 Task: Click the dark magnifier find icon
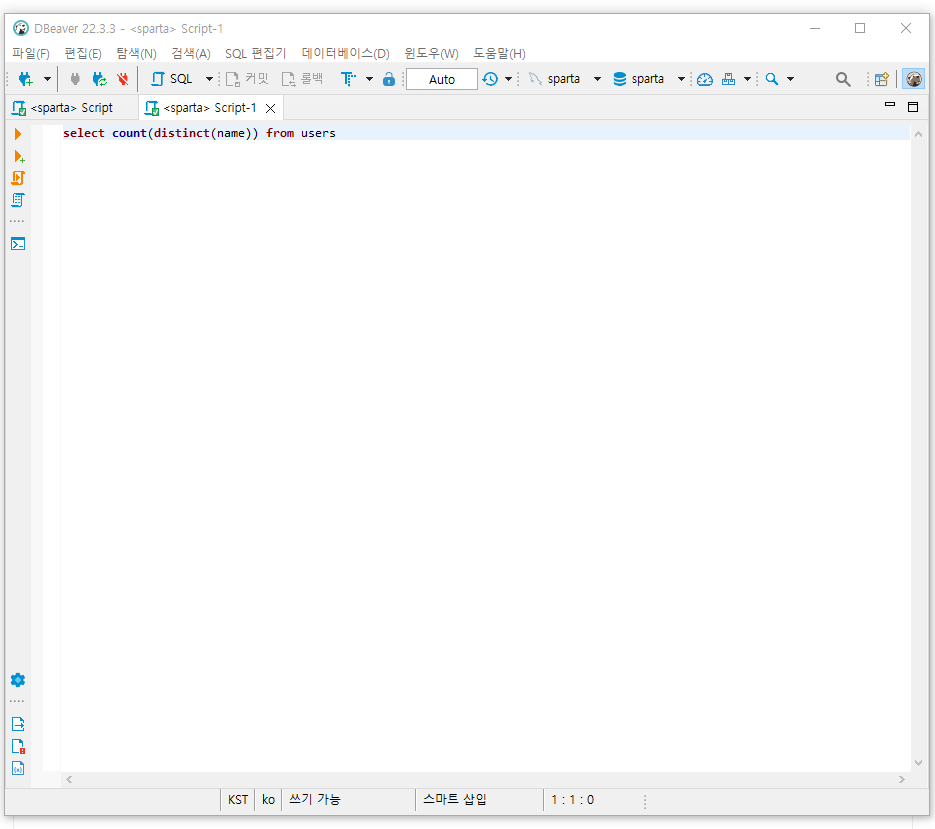click(843, 79)
